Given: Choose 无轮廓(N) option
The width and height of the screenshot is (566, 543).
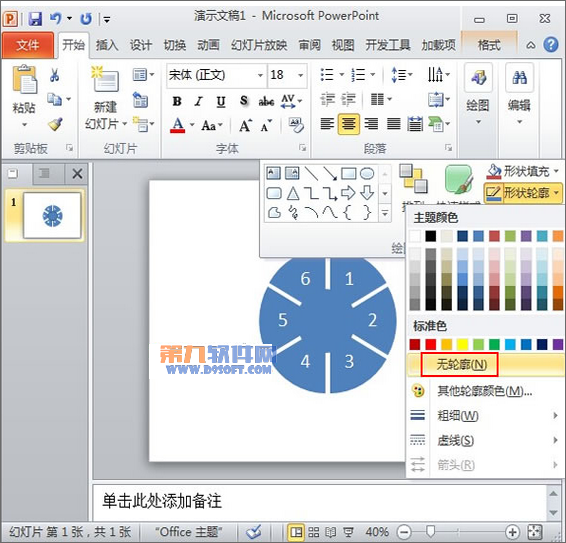Looking at the screenshot, I should click(486, 365).
